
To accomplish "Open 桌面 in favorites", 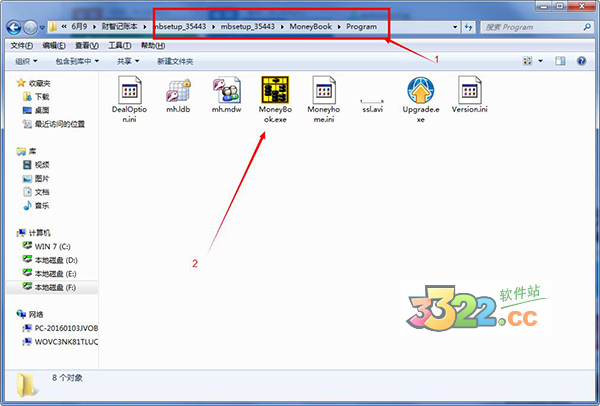I will coord(42,110).
